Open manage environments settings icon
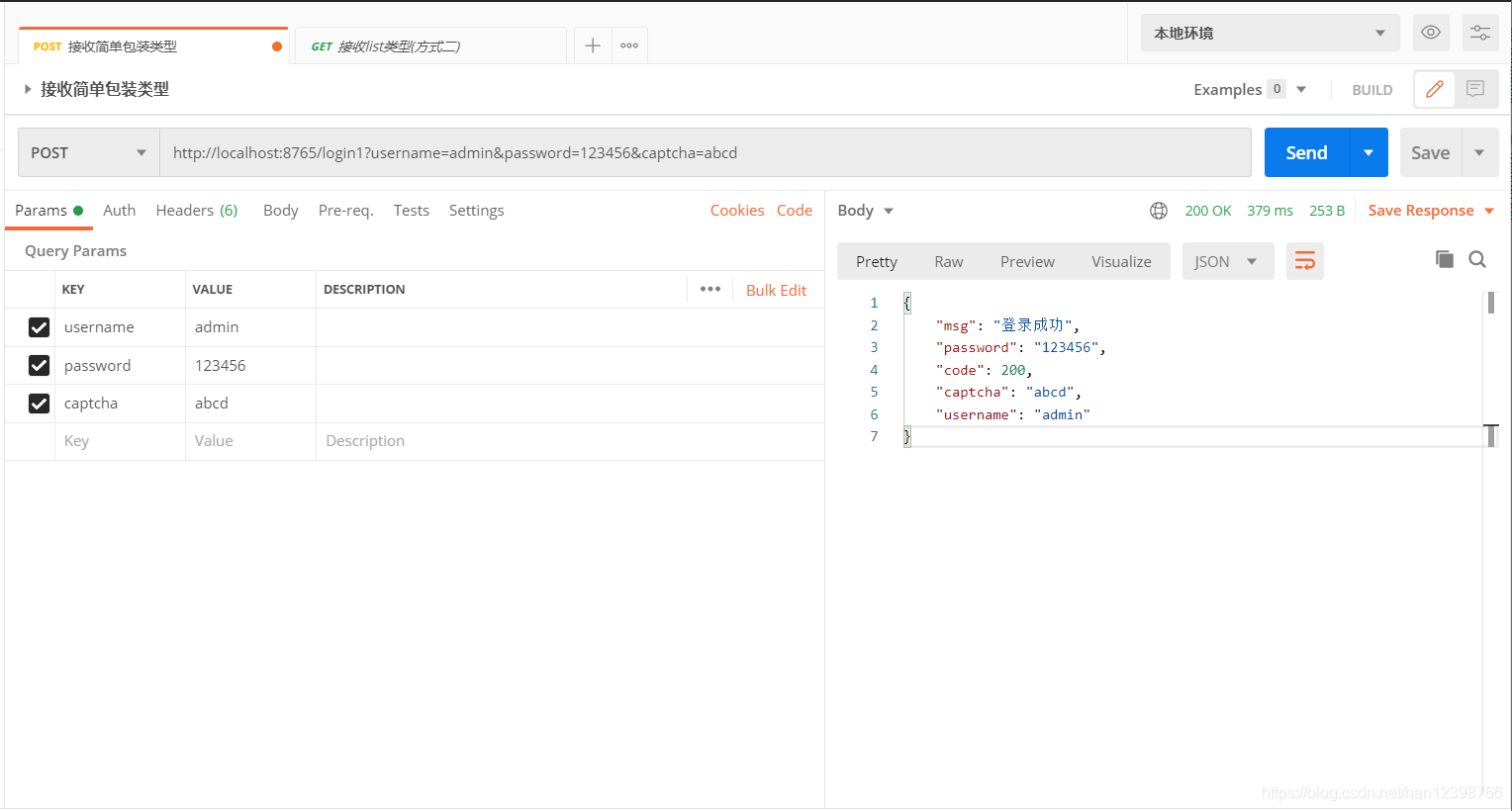 1479,33
